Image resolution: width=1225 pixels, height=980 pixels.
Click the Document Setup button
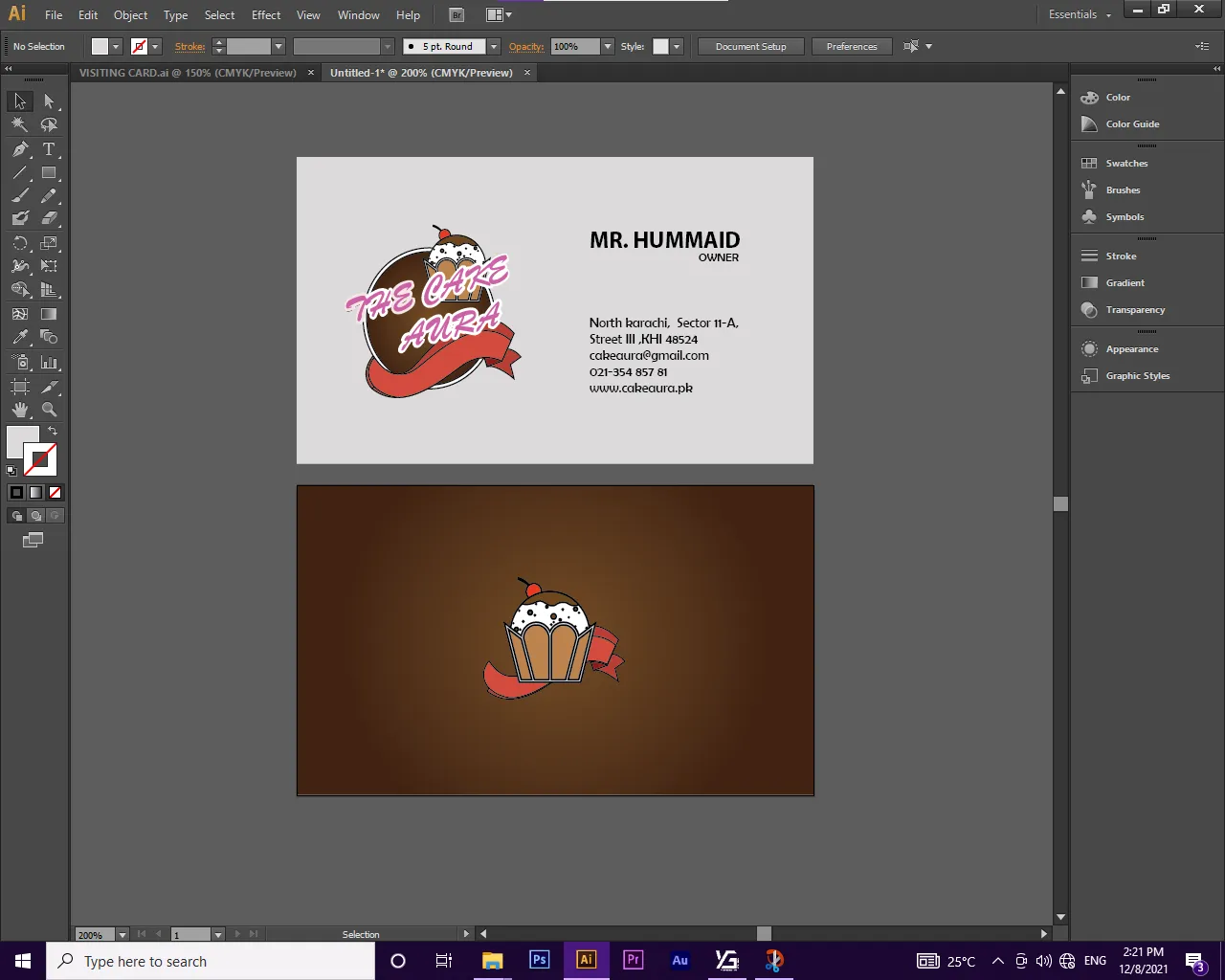point(751,47)
